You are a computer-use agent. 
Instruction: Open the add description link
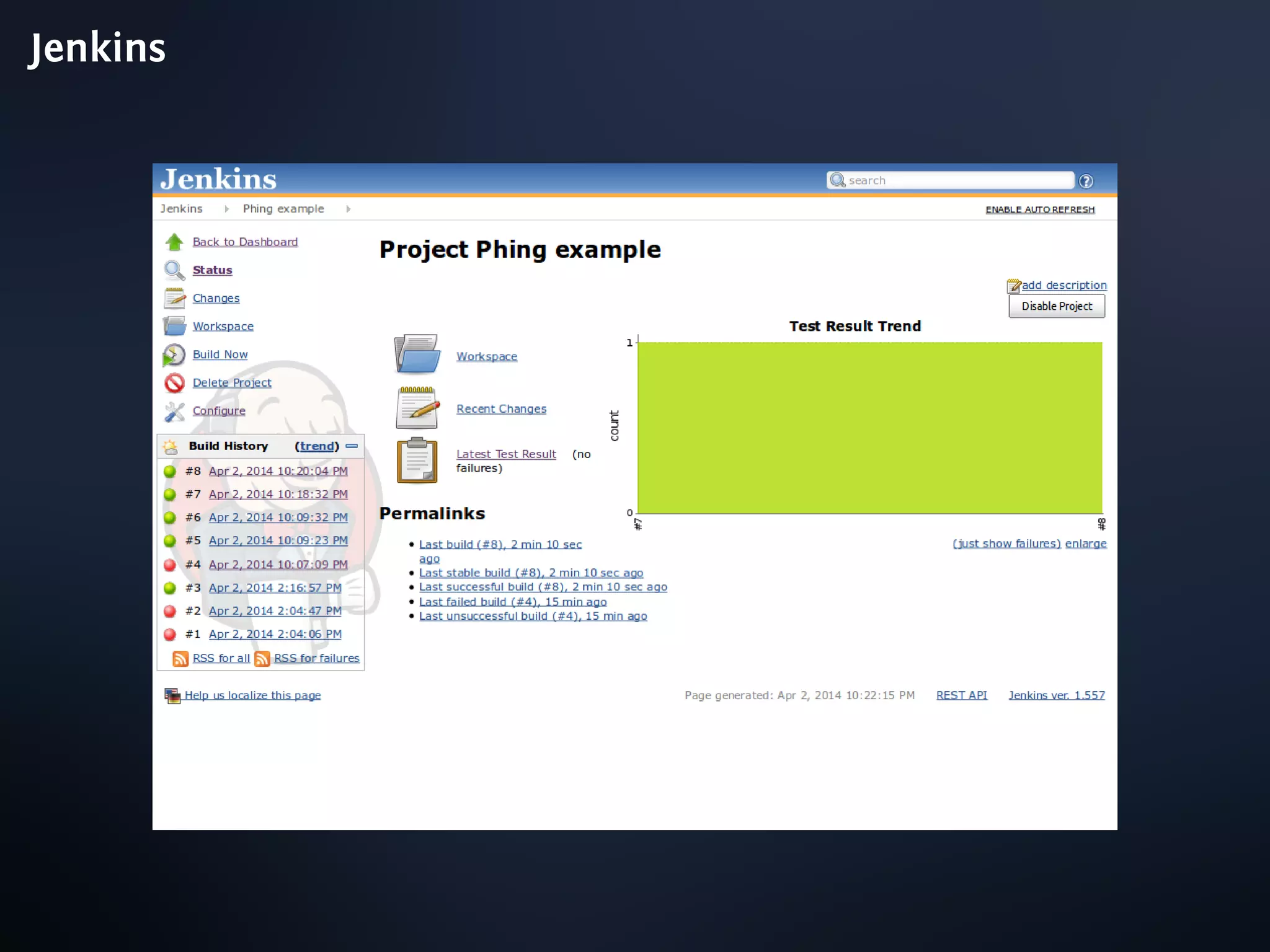point(1064,285)
